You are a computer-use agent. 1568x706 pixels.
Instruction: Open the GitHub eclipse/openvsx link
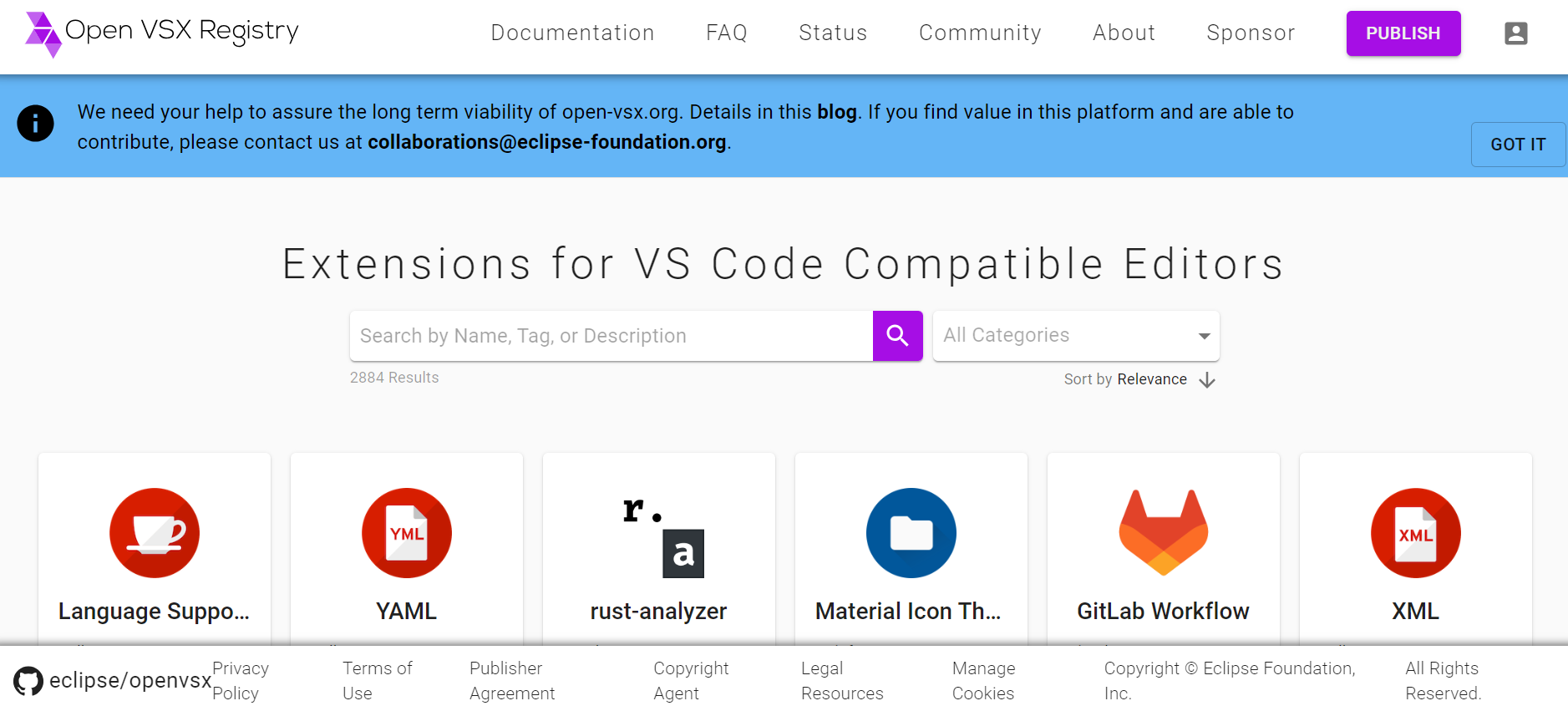pyautogui.click(x=113, y=681)
